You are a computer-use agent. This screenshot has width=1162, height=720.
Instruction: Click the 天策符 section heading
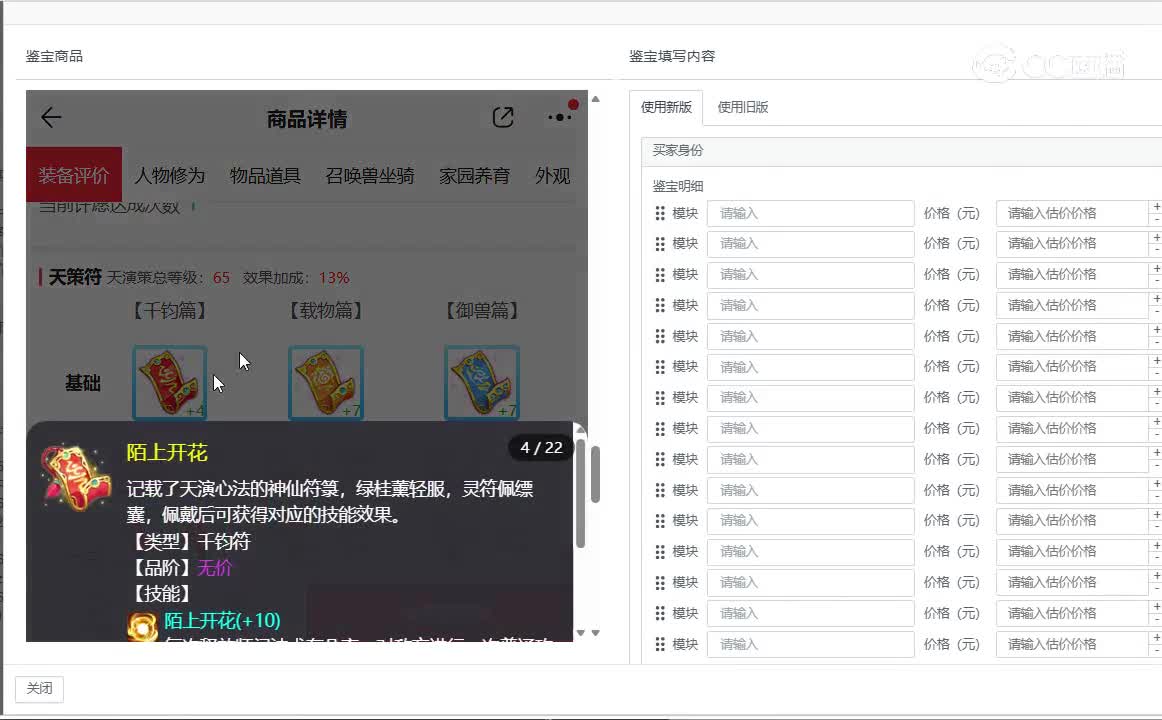[x=75, y=277]
